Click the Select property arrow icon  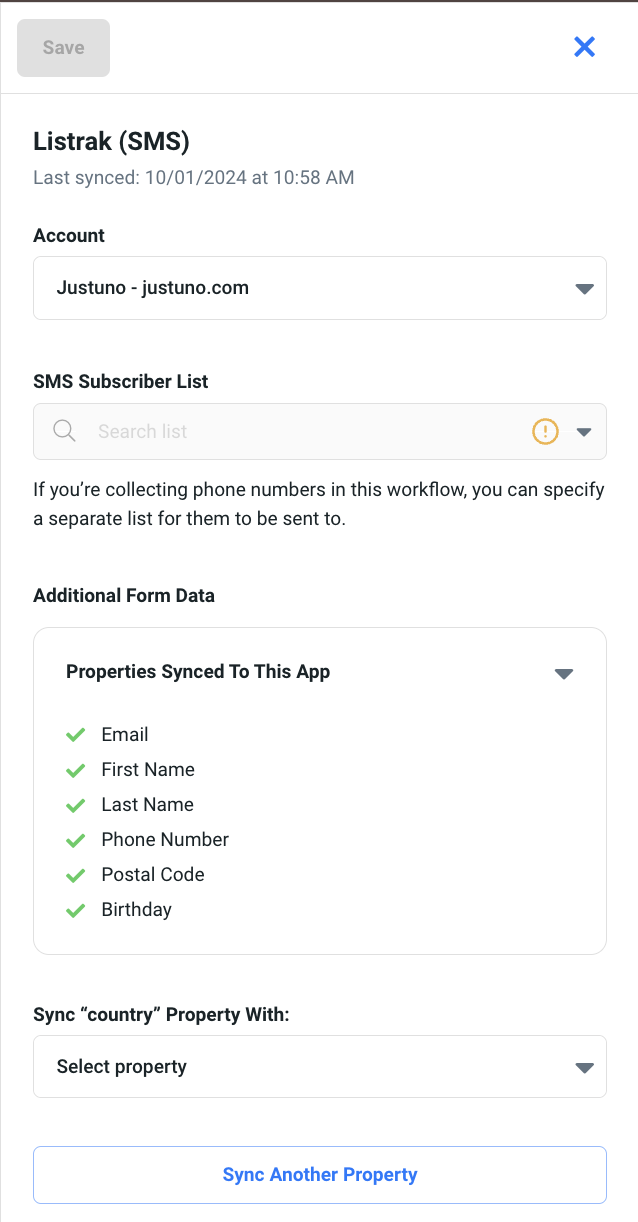tap(585, 1068)
